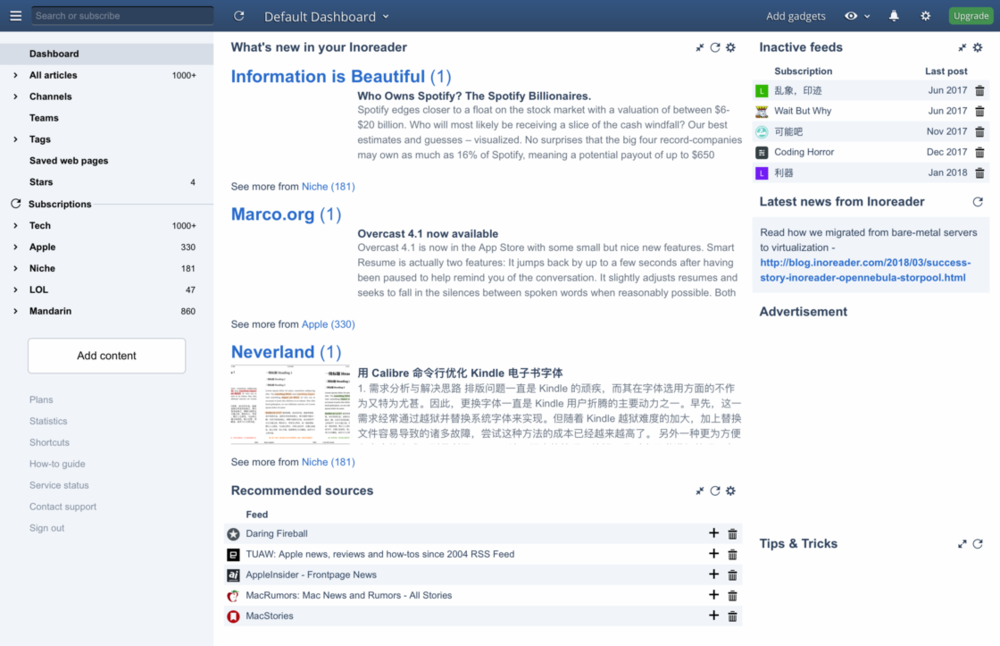Dismiss the MacStories recommendation
This screenshot has height=646, width=1000.
pyautogui.click(x=732, y=616)
